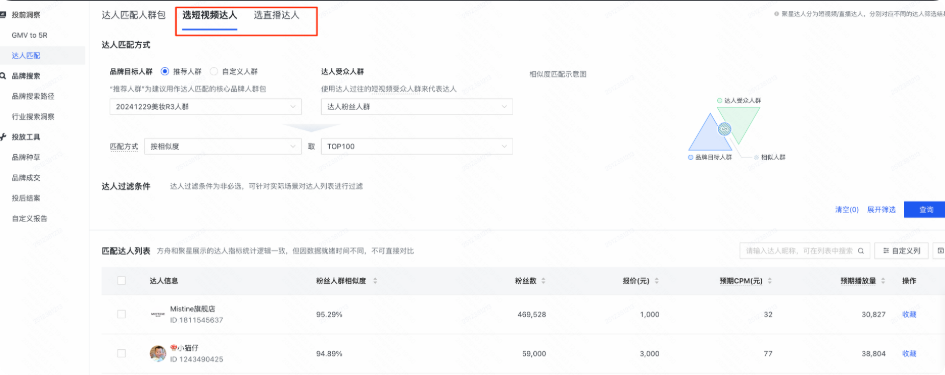945x375 pixels.
Task: Click the 小猫仔 name text
Action: tap(185, 348)
